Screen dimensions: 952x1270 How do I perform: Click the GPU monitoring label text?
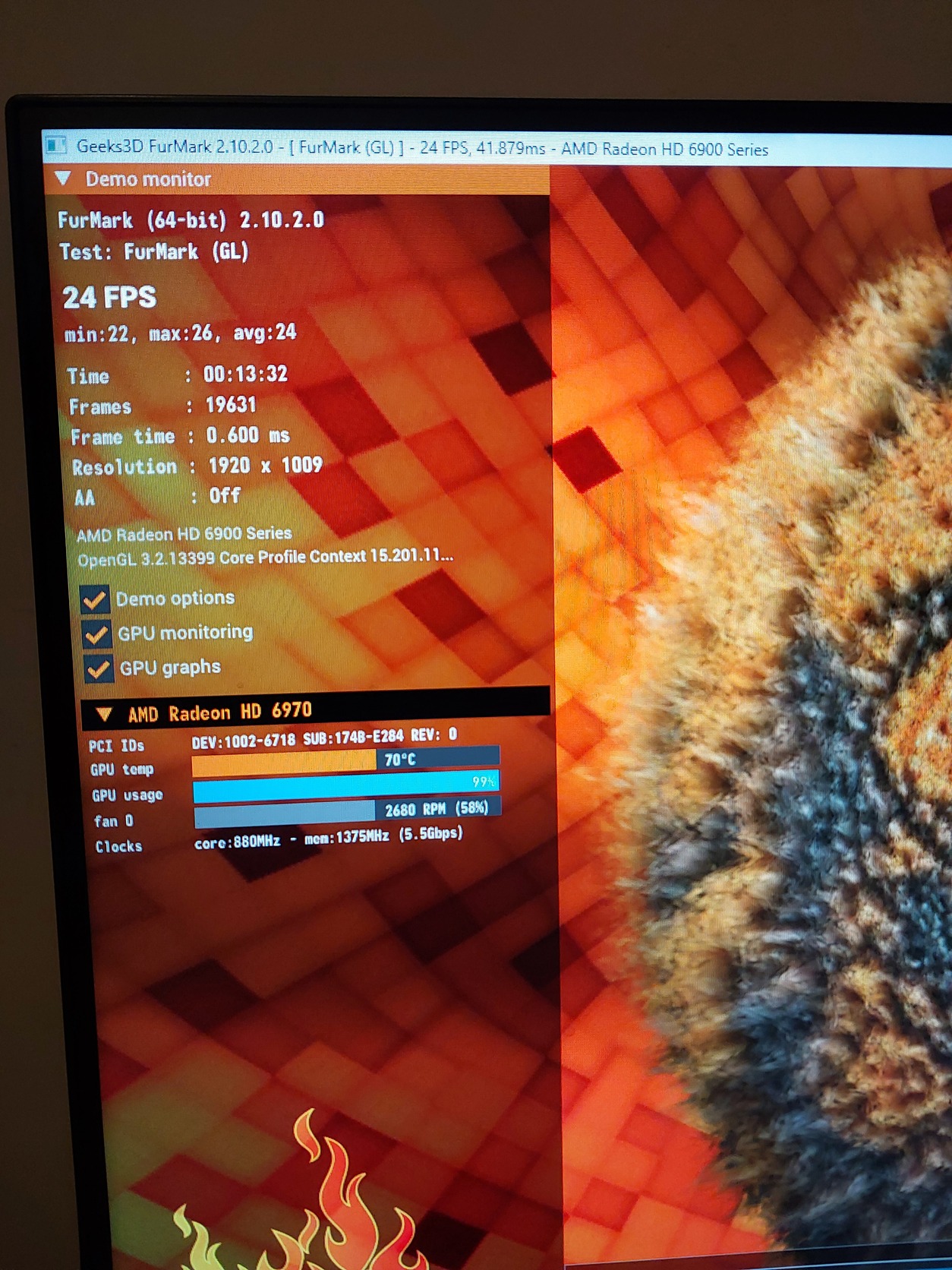coord(185,633)
